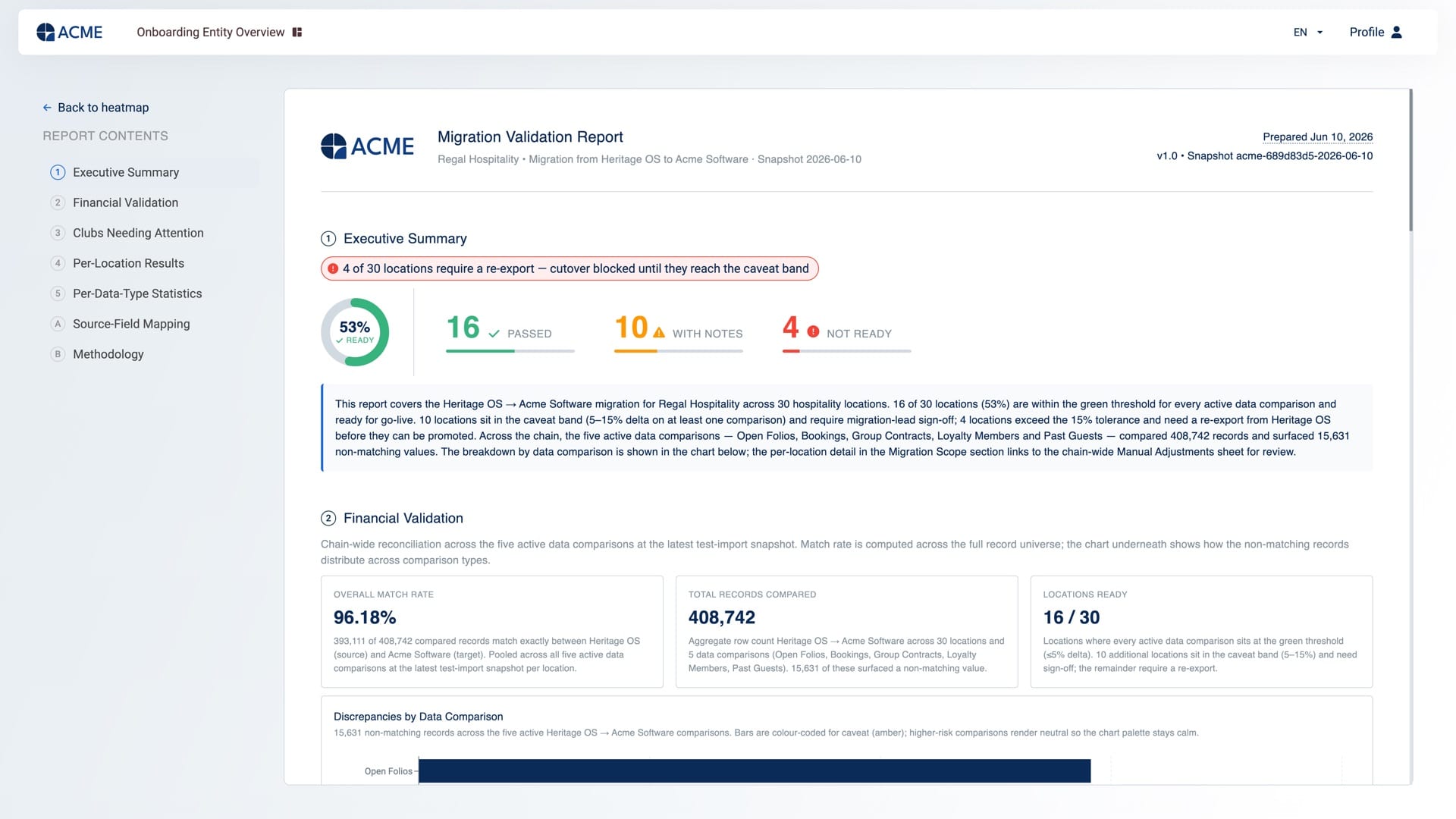Open the Onboarding Entity Overview grid icon
Screen dimensions: 1456x819
tap(297, 32)
